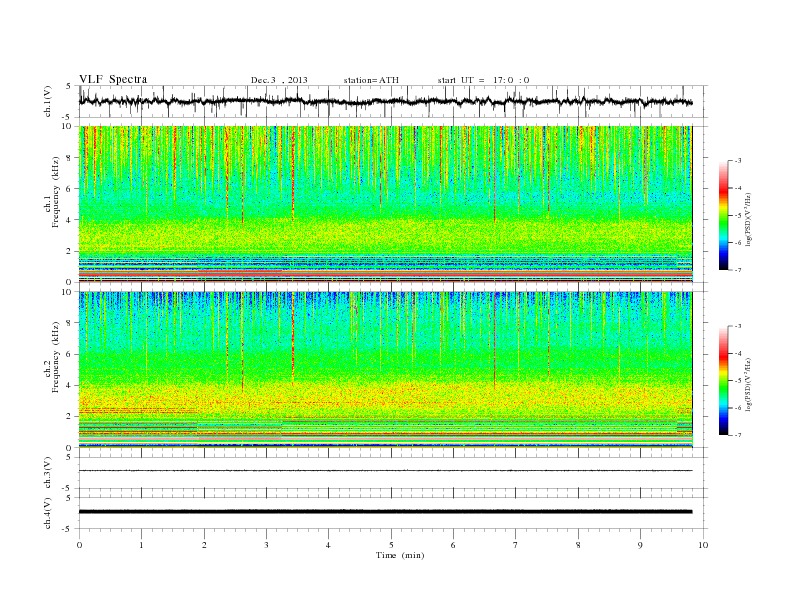The width and height of the screenshot is (792, 612).
Task: Click the "8" kHz tick of ch.2 spectrogram
Action: [69, 323]
